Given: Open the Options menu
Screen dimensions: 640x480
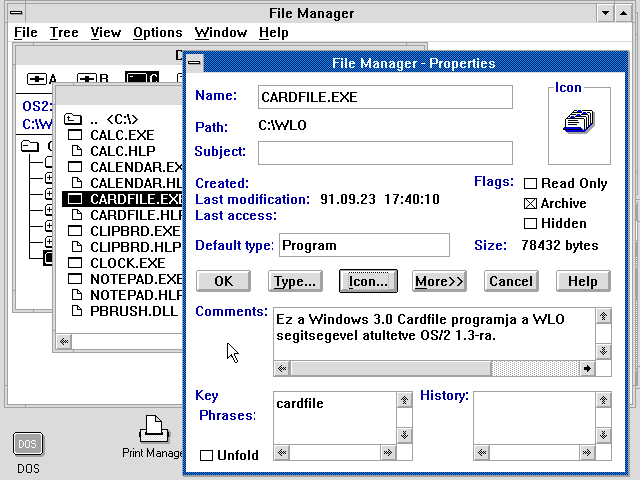Looking at the screenshot, I should pyautogui.click(x=158, y=33).
